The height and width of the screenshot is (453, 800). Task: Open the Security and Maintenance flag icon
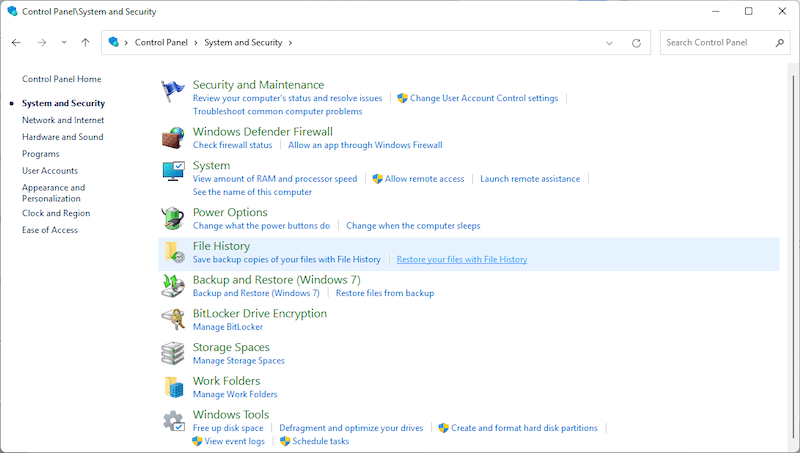[x=173, y=92]
